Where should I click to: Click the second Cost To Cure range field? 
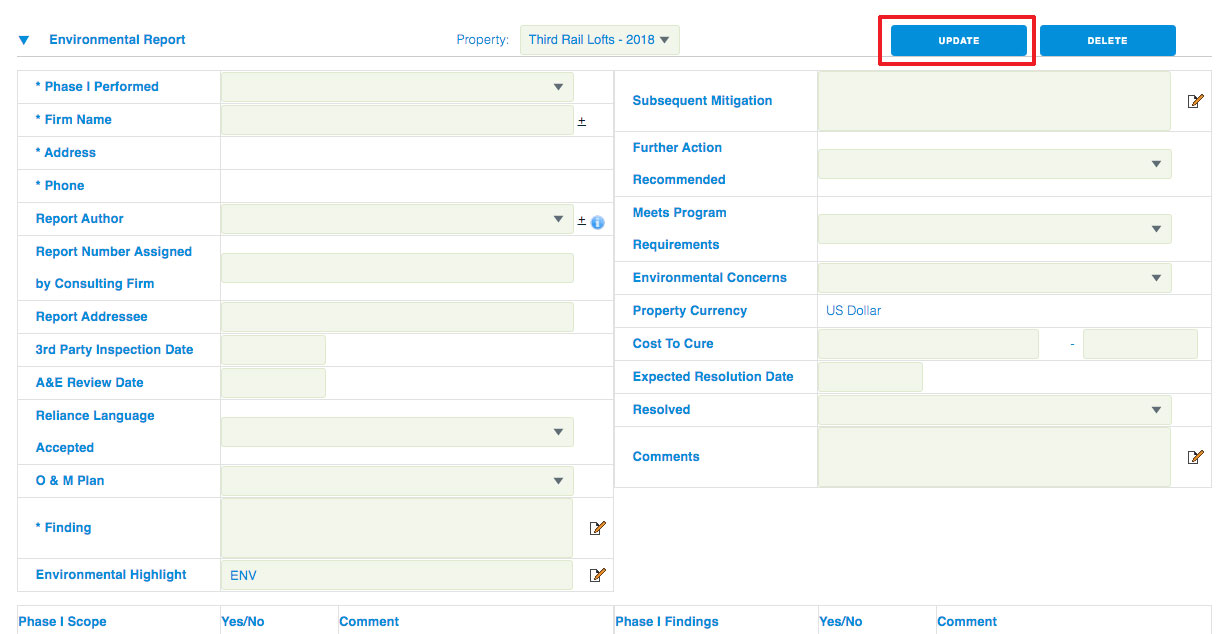tap(1140, 344)
